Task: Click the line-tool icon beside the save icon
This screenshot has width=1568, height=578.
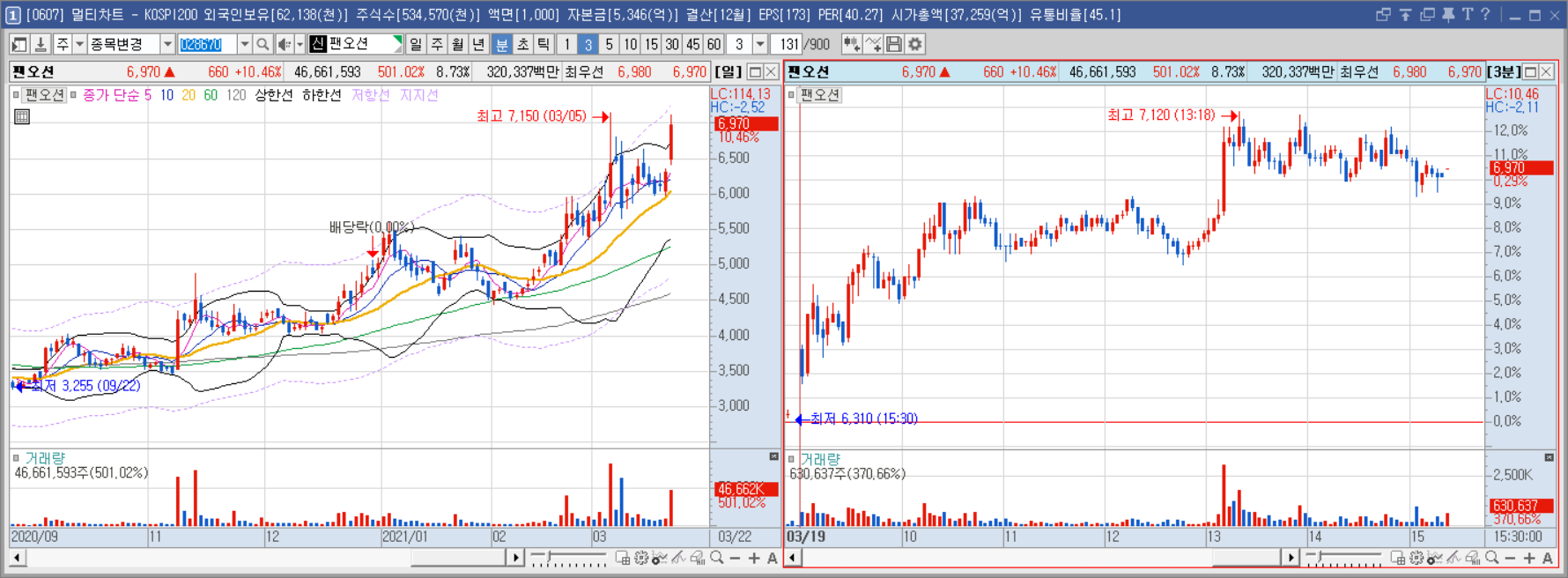Action: pos(873,44)
